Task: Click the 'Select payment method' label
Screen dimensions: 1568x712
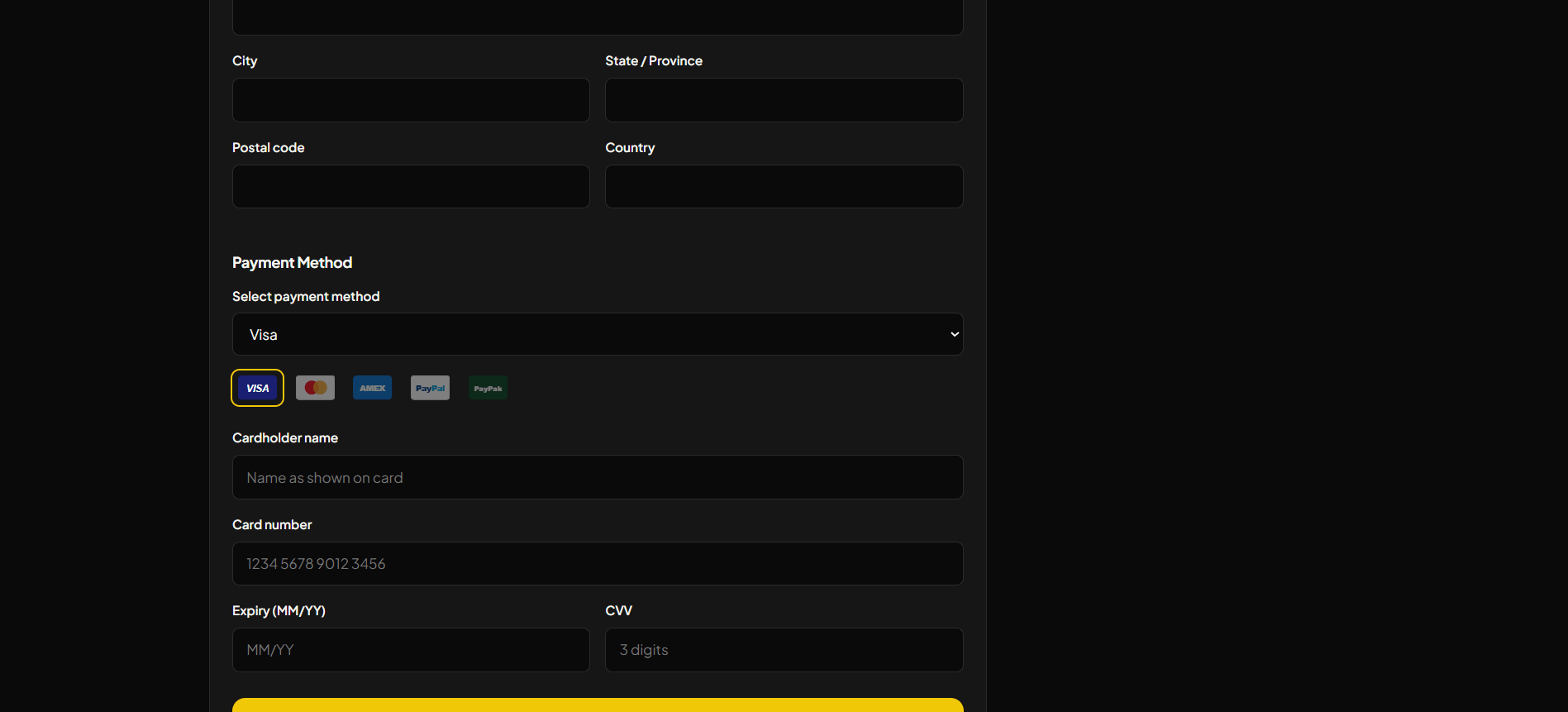Action: coord(306,296)
